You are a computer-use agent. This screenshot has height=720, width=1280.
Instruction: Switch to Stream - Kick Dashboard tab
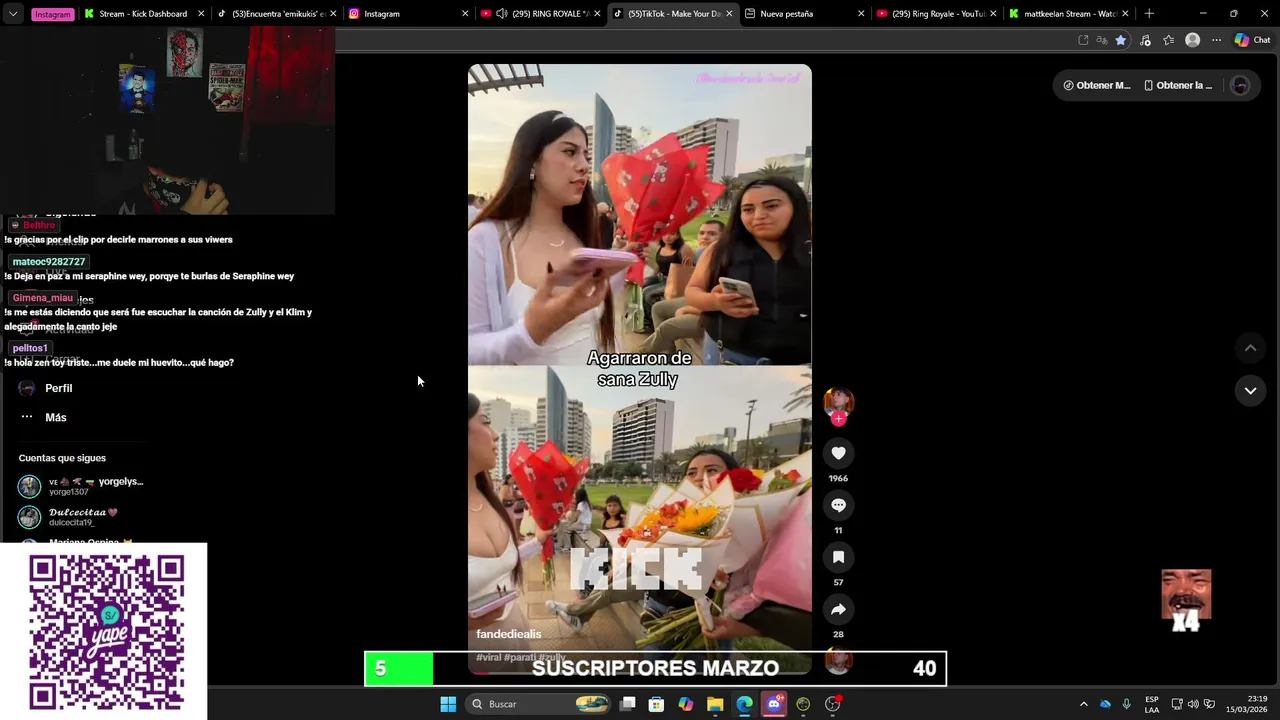144,13
